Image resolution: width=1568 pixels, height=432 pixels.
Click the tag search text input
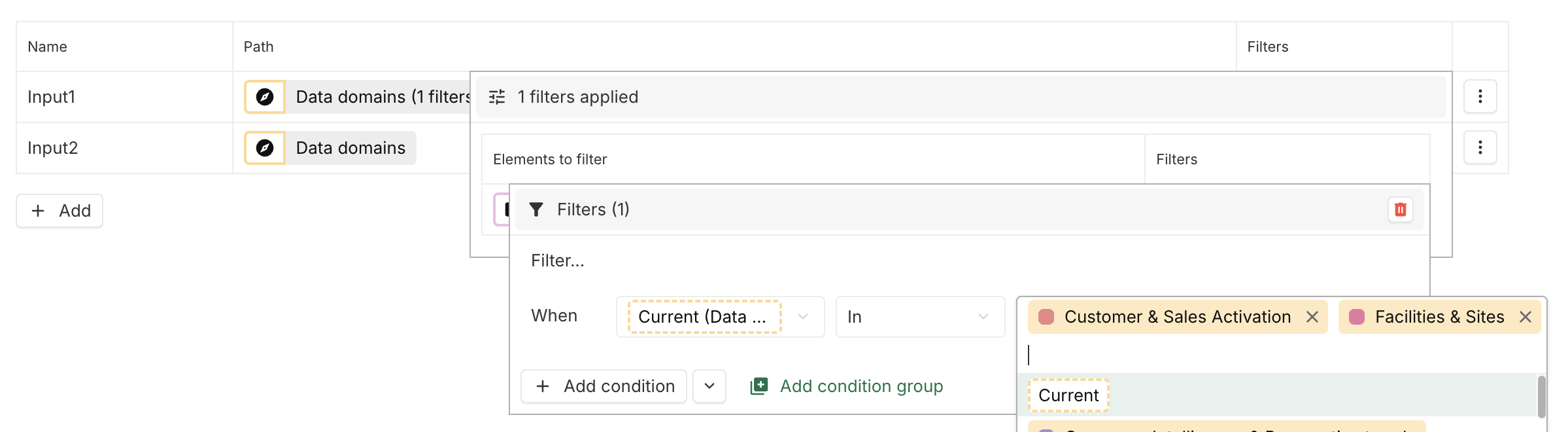click(1242, 355)
